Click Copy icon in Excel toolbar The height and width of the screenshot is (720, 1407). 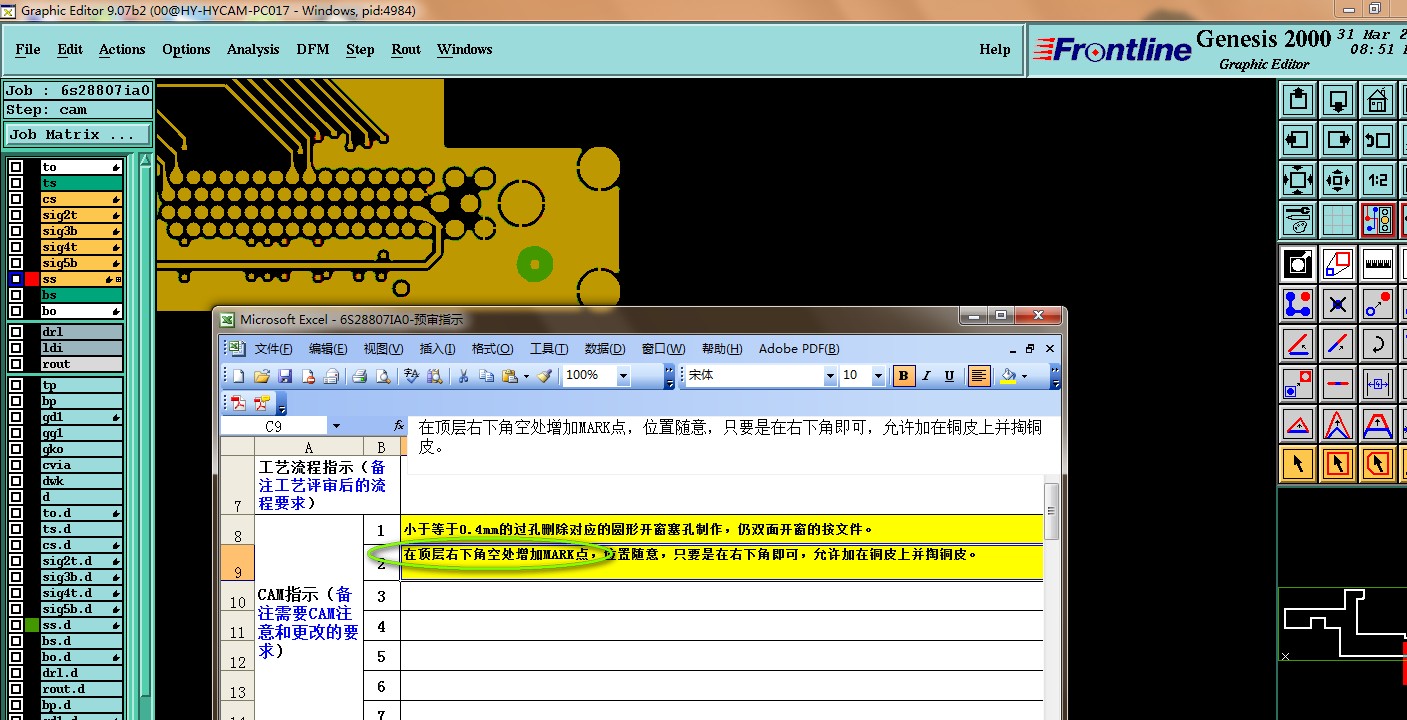[487, 376]
